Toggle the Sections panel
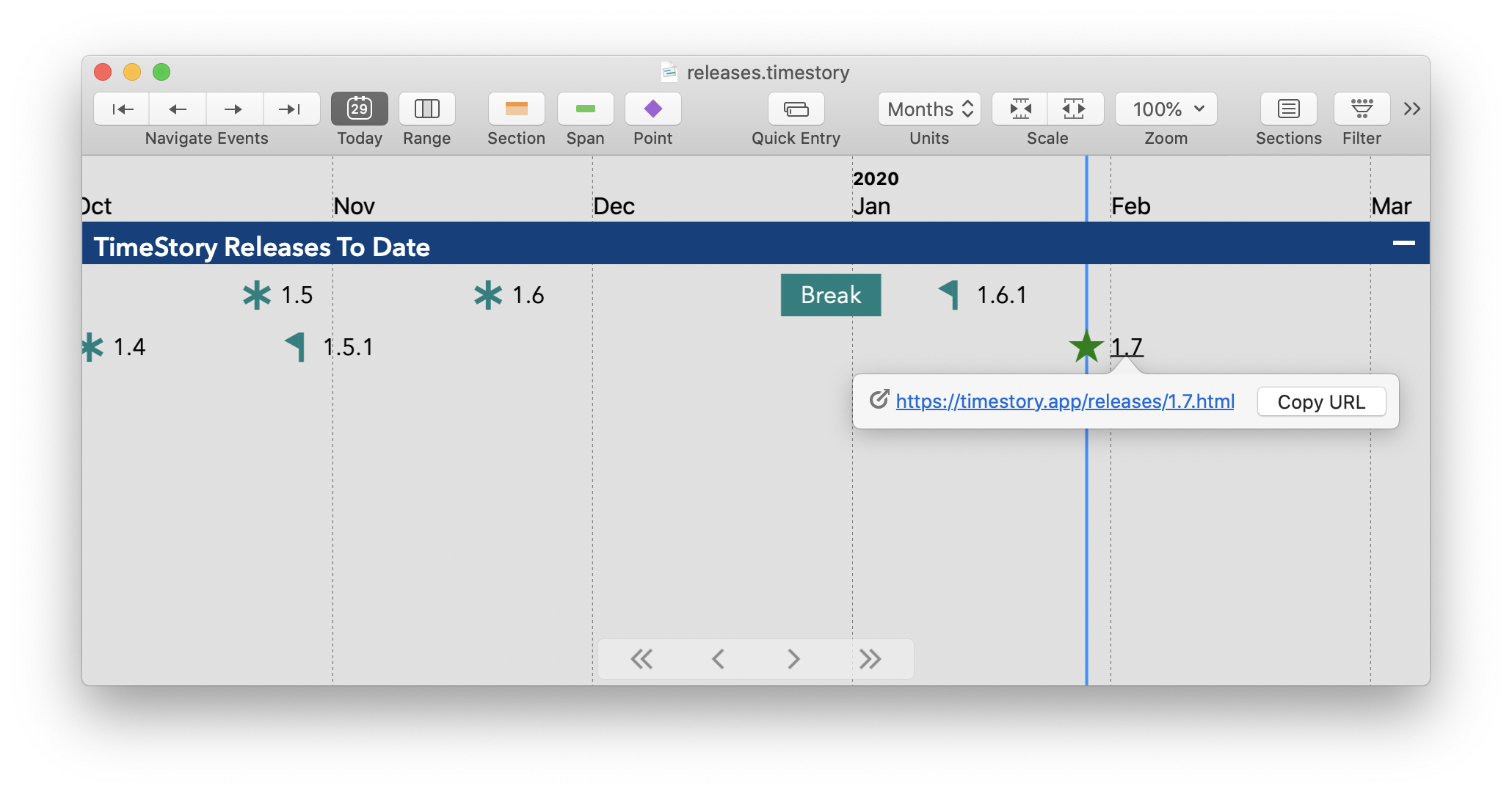 1289,109
